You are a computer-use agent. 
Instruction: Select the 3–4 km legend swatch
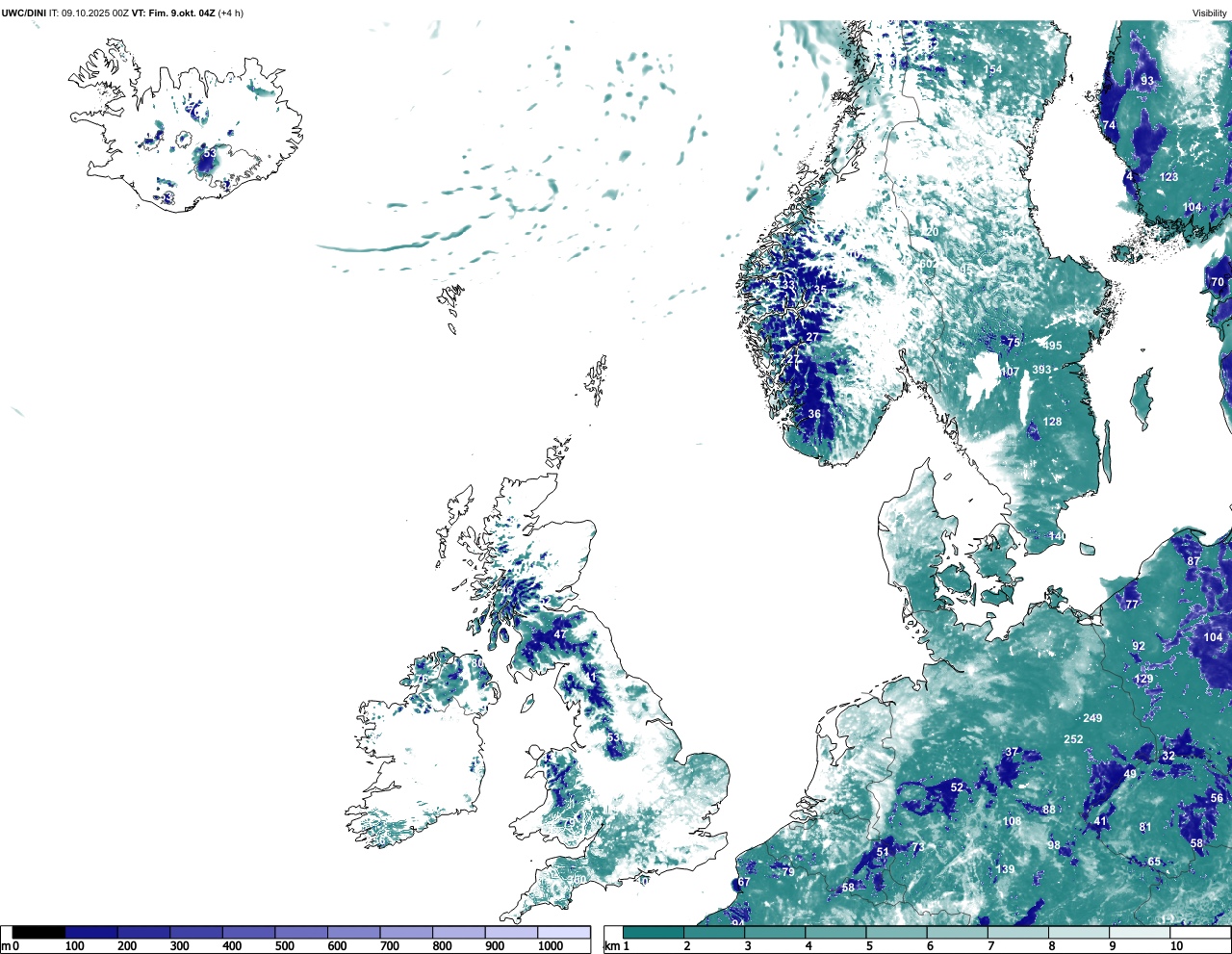(776, 932)
